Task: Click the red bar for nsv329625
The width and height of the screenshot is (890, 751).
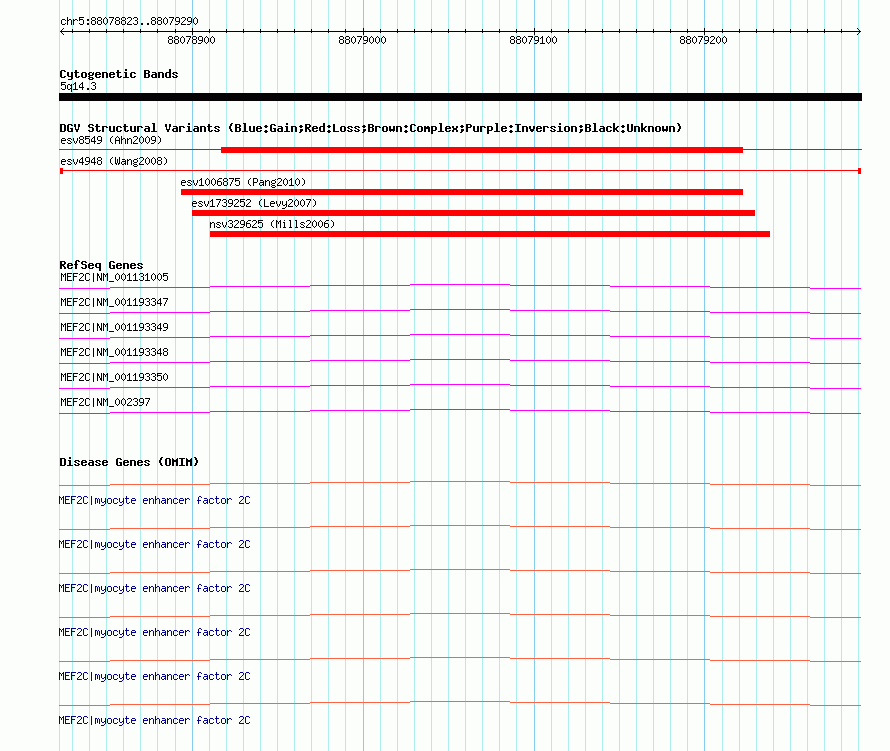Action: [490, 234]
